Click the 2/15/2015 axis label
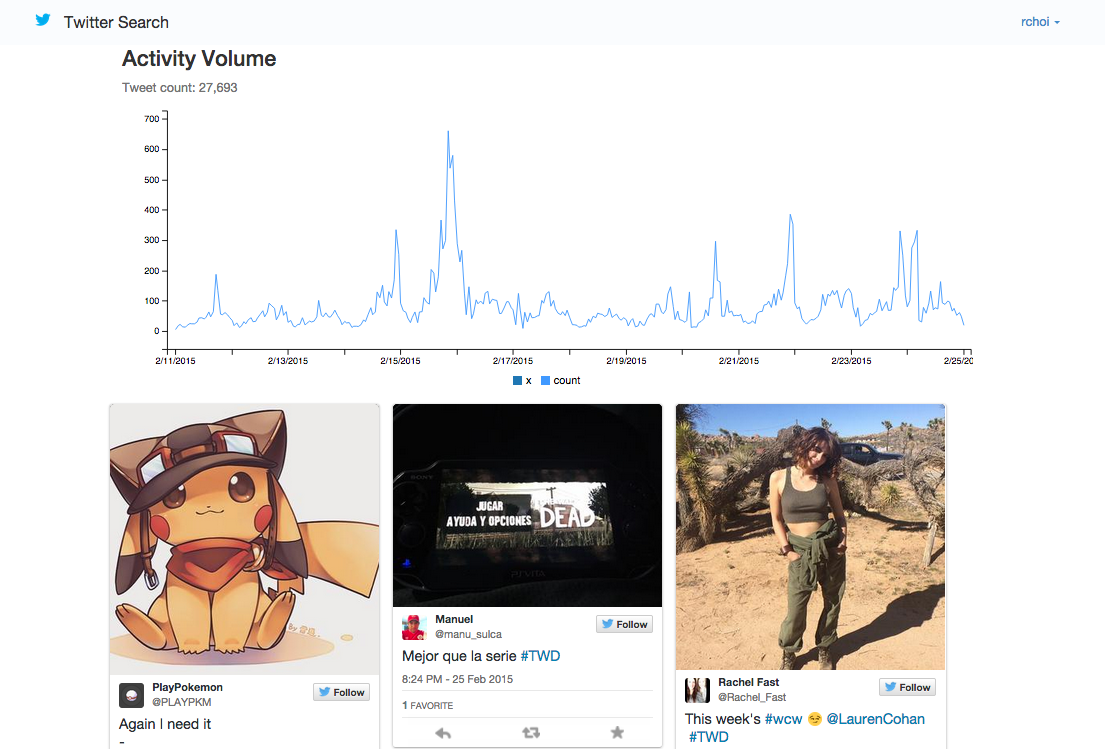 point(400,361)
